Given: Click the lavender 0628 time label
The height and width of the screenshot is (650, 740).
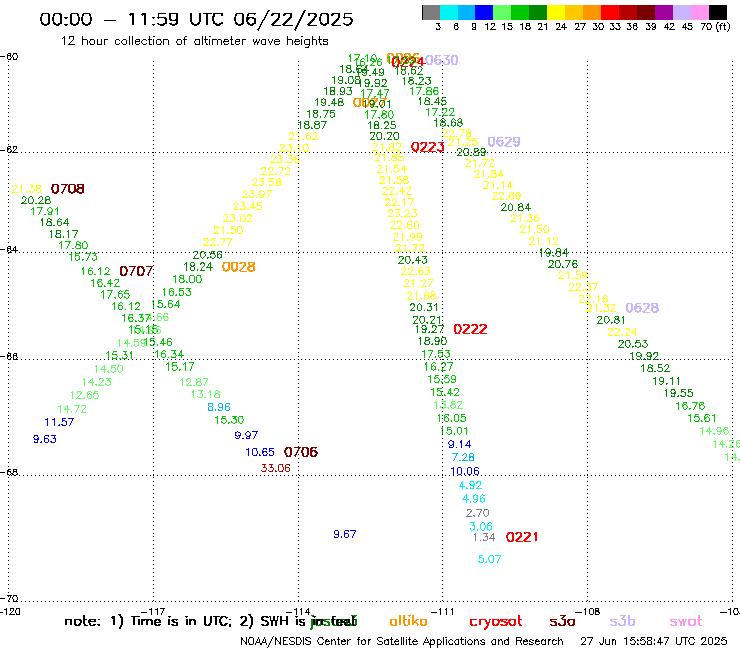Looking at the screenshot, I should 642,308.
